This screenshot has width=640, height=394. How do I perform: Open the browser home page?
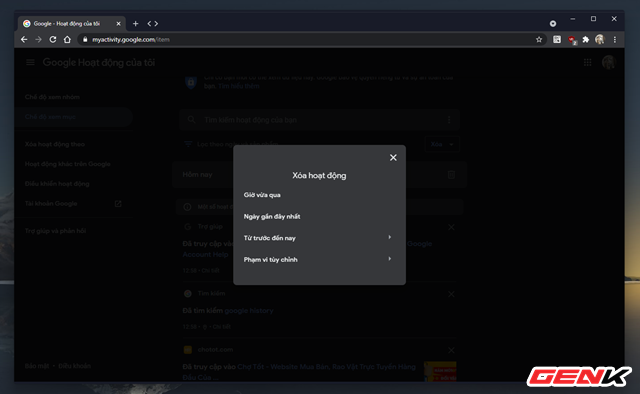[x=67, y=40]
